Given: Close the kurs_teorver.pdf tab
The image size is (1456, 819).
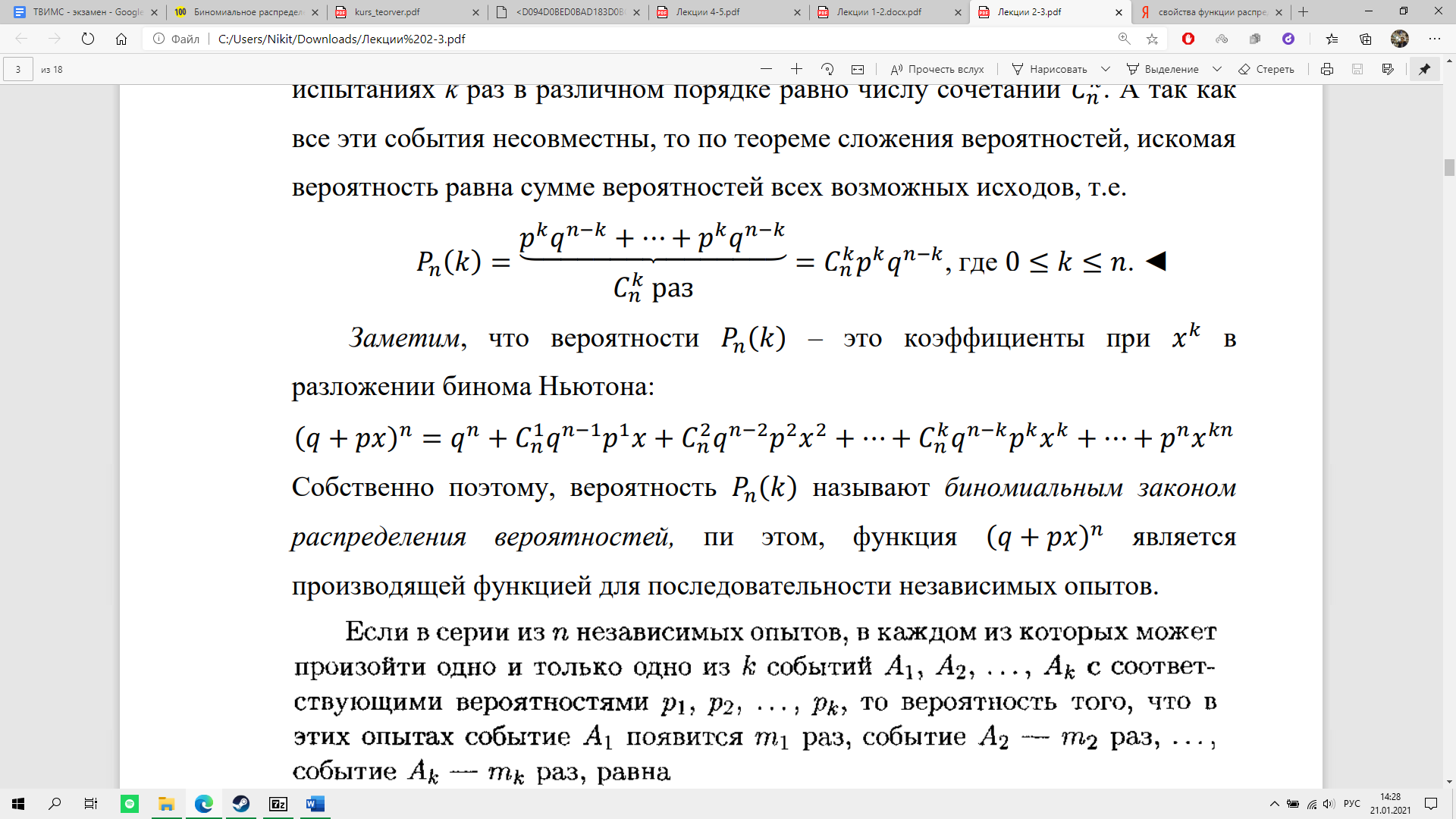Looking at the screenshot, I should [x=475, y=12].
